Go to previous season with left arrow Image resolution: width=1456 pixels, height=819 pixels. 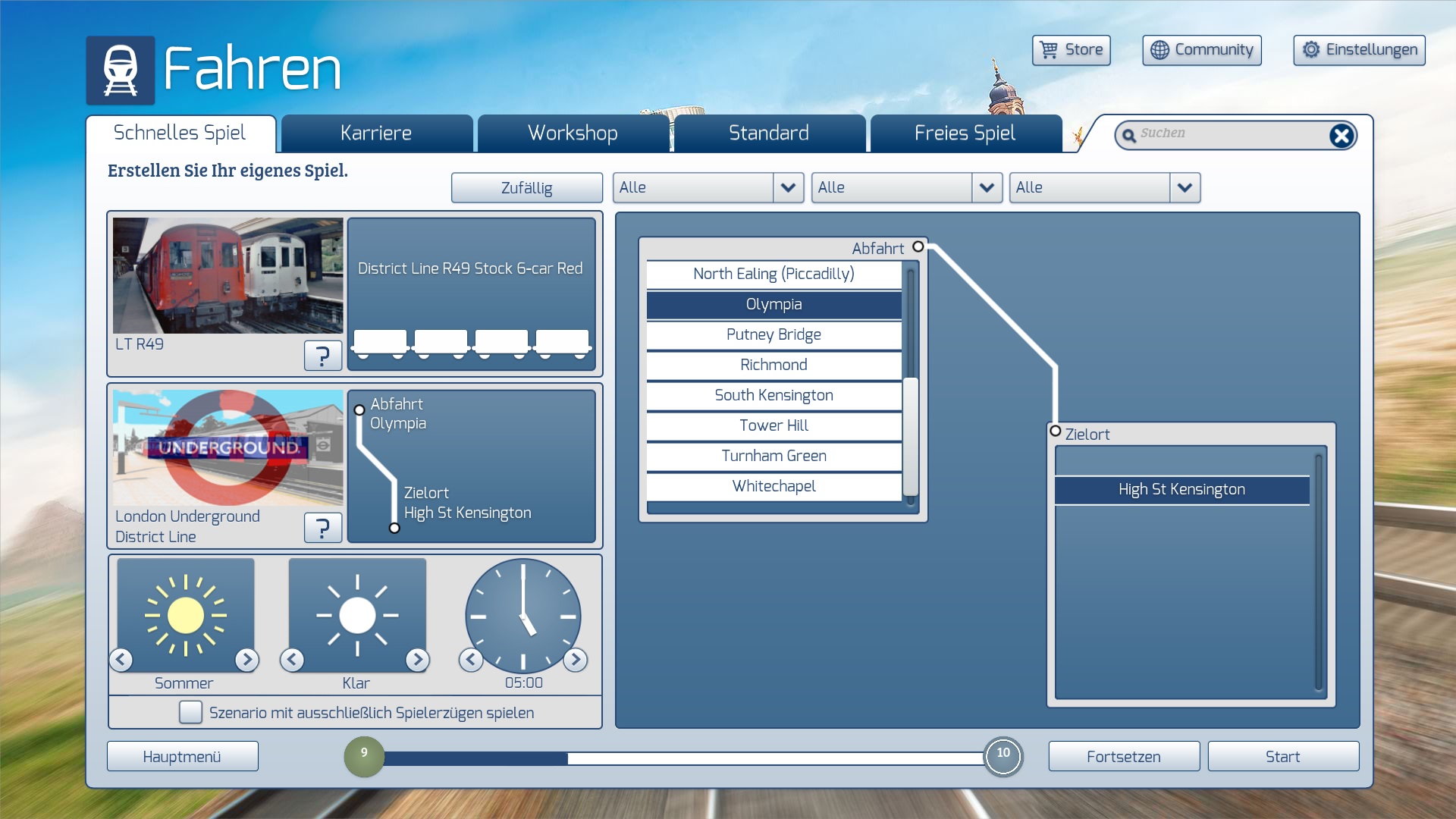point(121,660)
